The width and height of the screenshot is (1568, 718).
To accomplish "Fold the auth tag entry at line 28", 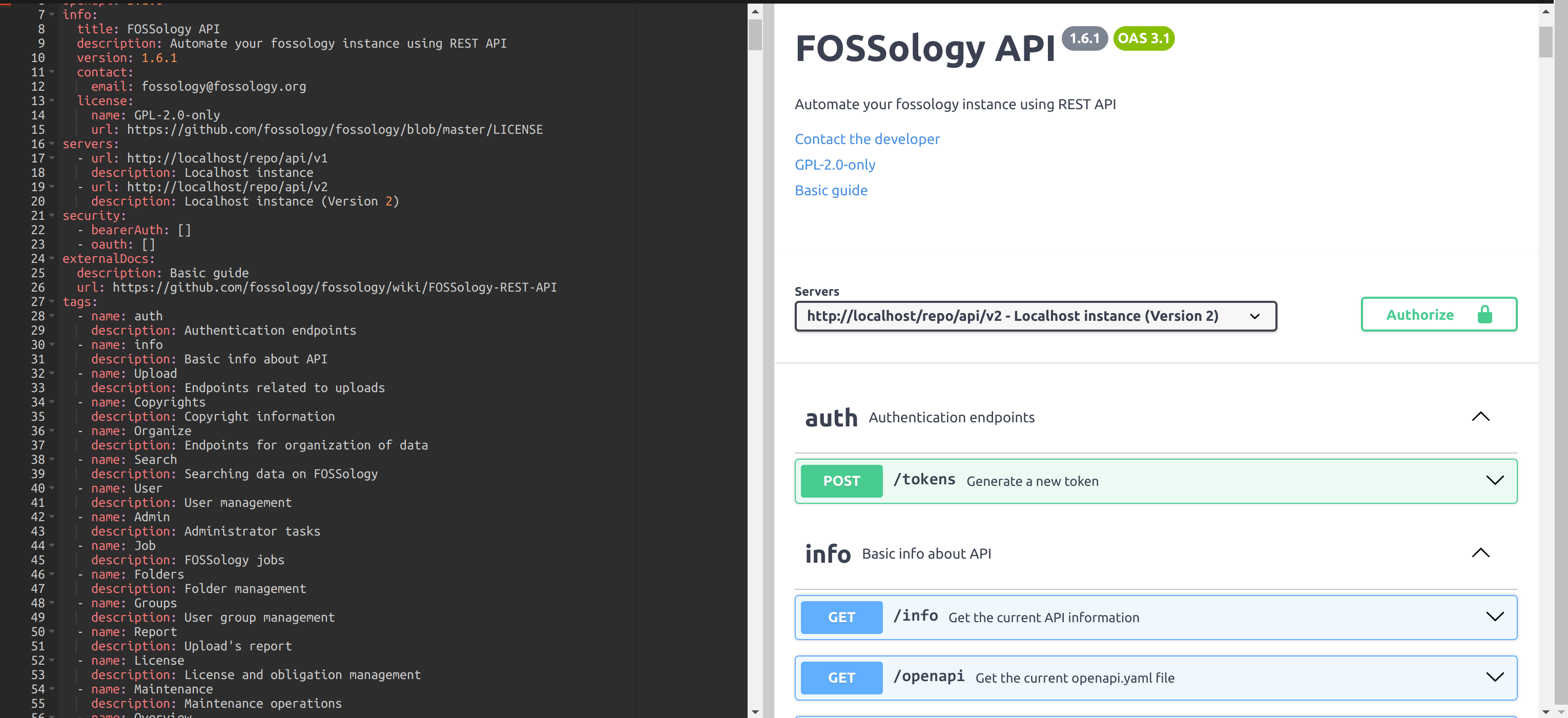I will pos(52,316).
